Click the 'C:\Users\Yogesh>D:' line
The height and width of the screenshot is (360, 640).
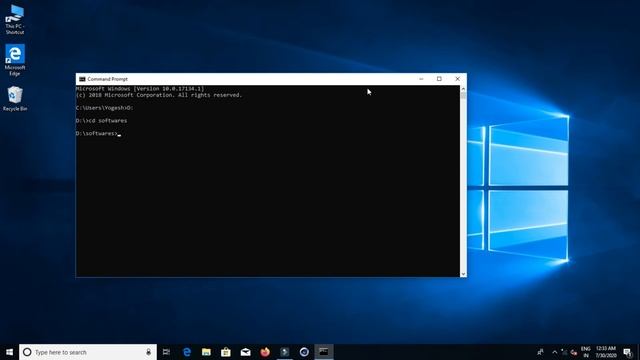tap(104, 108)
